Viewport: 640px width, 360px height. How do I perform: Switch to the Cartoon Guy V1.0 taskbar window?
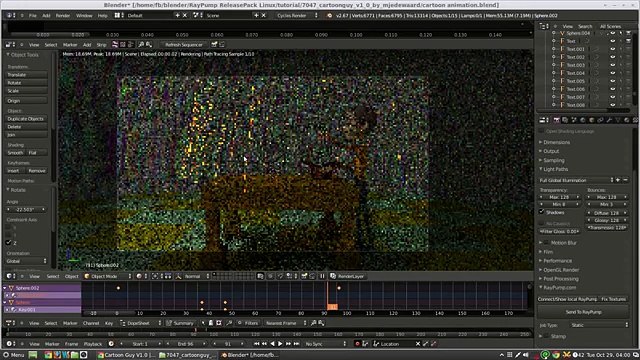(126, 355)
